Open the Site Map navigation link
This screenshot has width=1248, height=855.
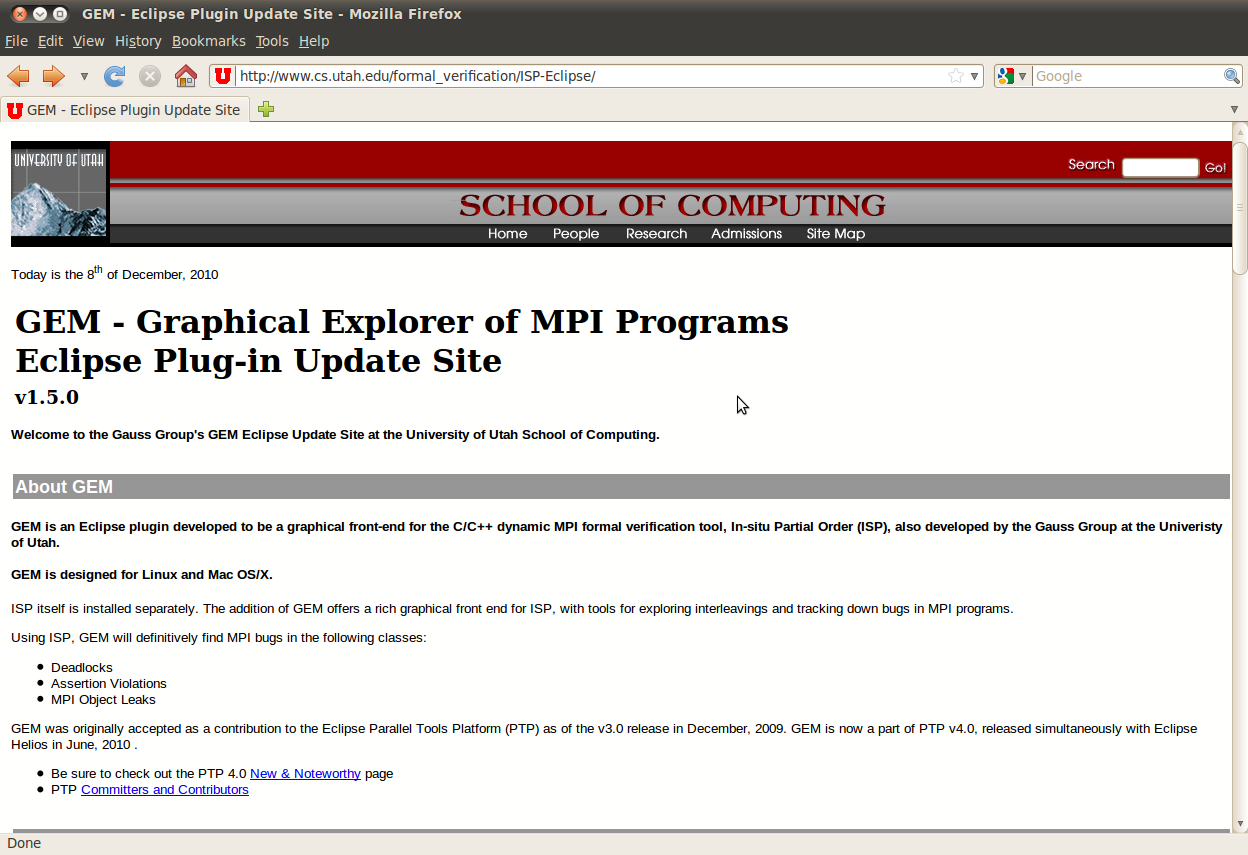click(836, 234)
